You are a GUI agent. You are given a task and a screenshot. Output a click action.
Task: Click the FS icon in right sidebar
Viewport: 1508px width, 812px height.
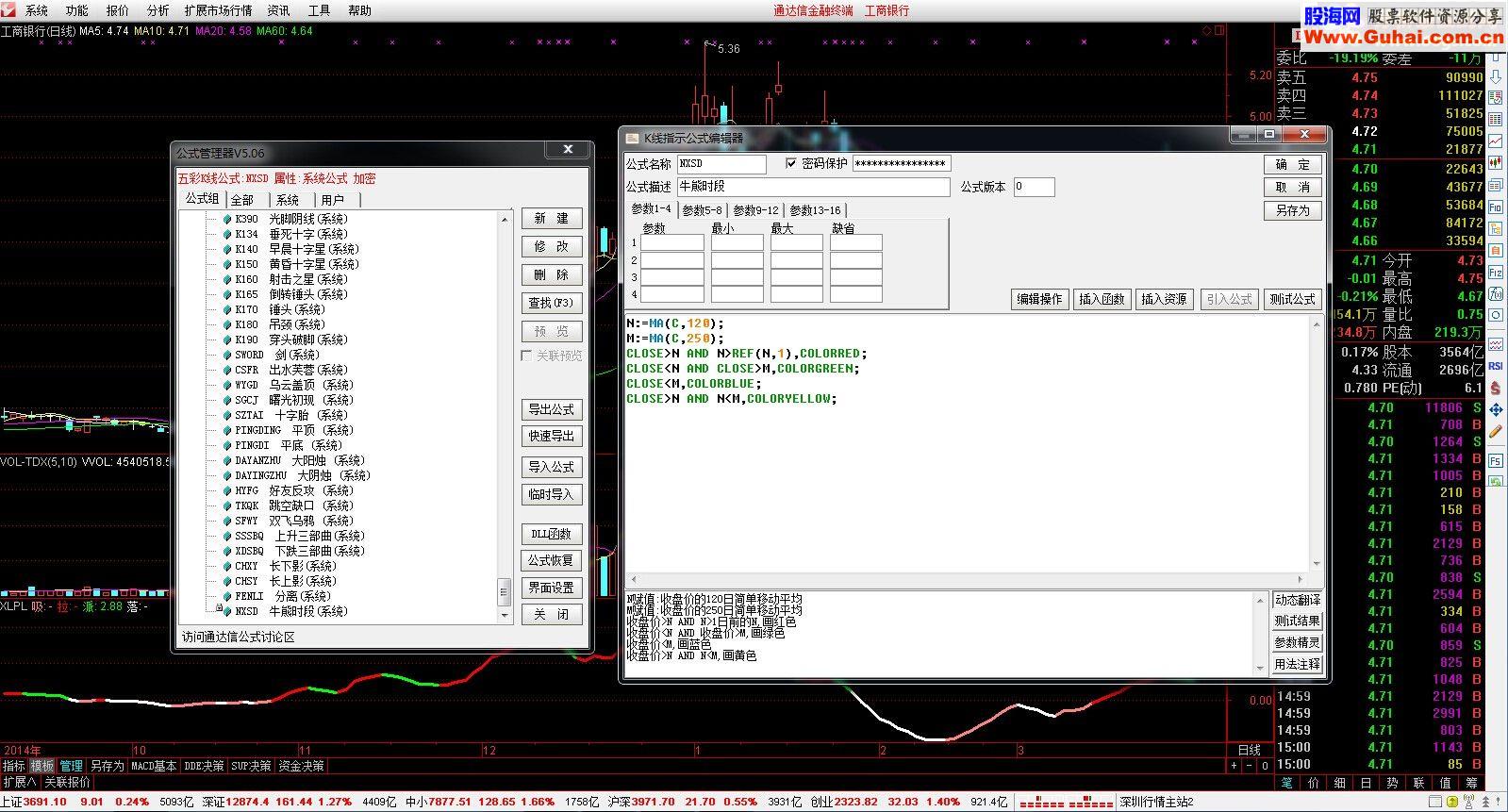pos(1496,460)
